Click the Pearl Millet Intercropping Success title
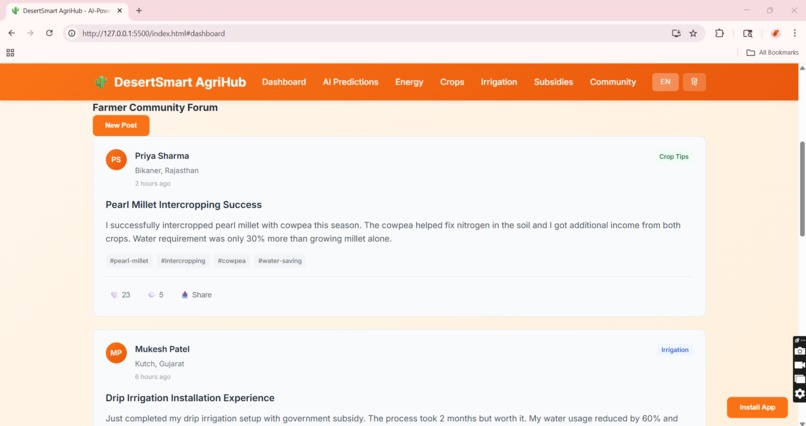The width and height of the screenshot is (806, 426). (184, 205)
